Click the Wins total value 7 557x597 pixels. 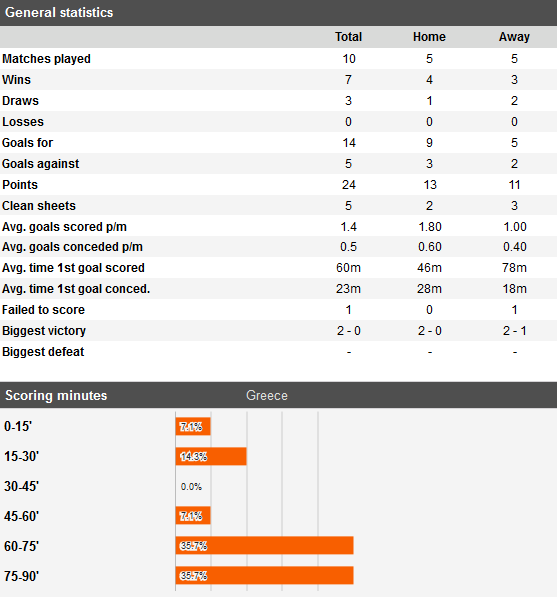click(348, 80)
